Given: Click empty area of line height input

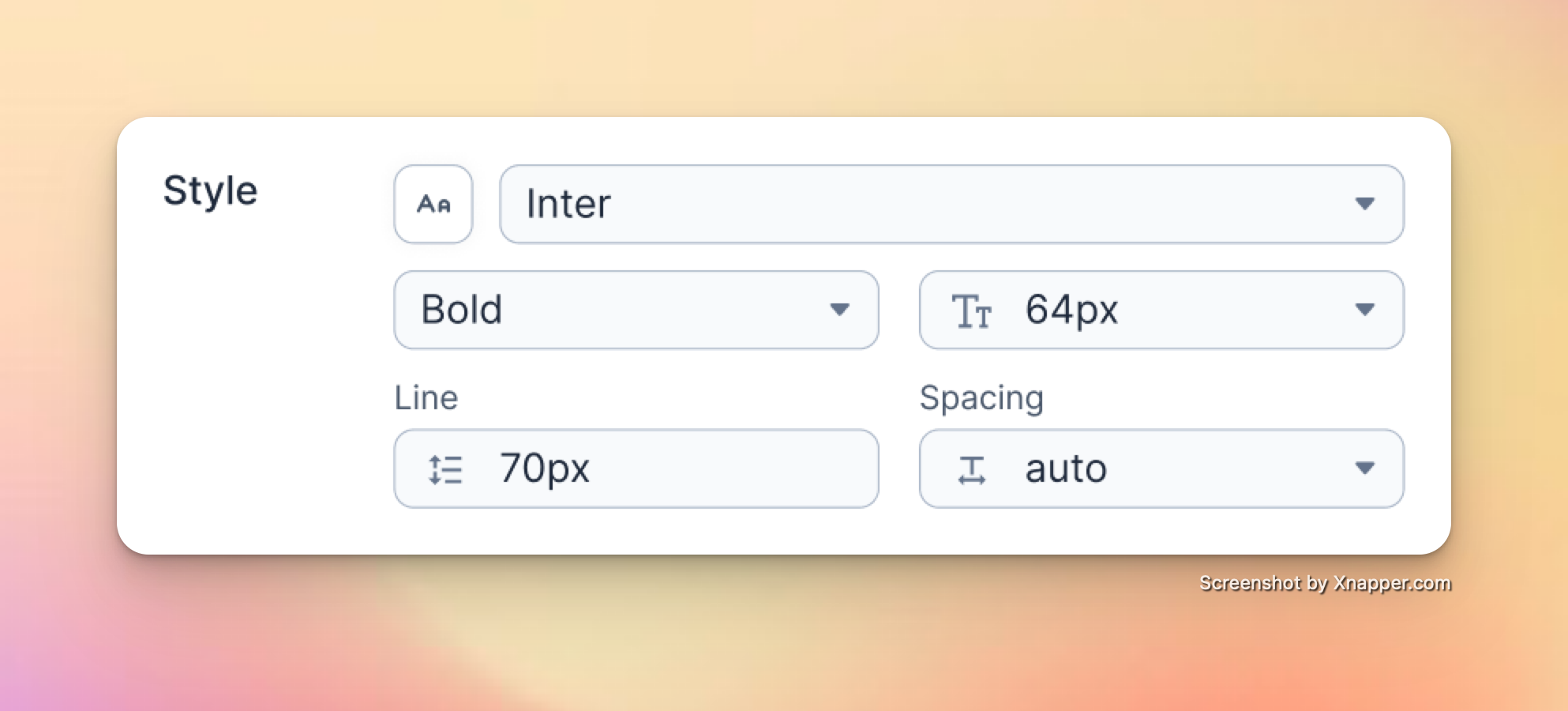Looking at the screenshot, I should (x=726, y=468).
